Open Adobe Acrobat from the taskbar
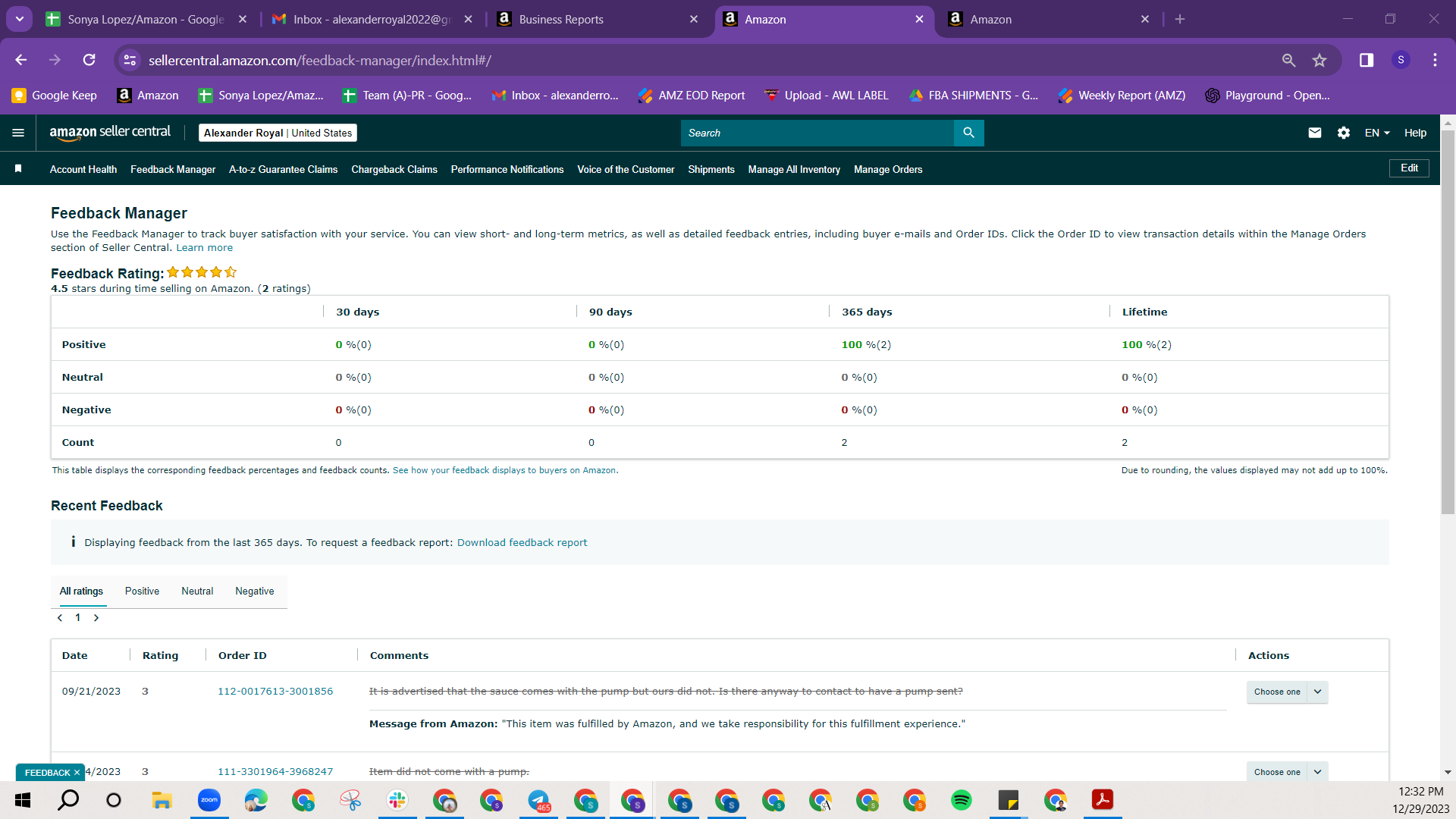This screenshot has height=819, width=1456. 1102,800
